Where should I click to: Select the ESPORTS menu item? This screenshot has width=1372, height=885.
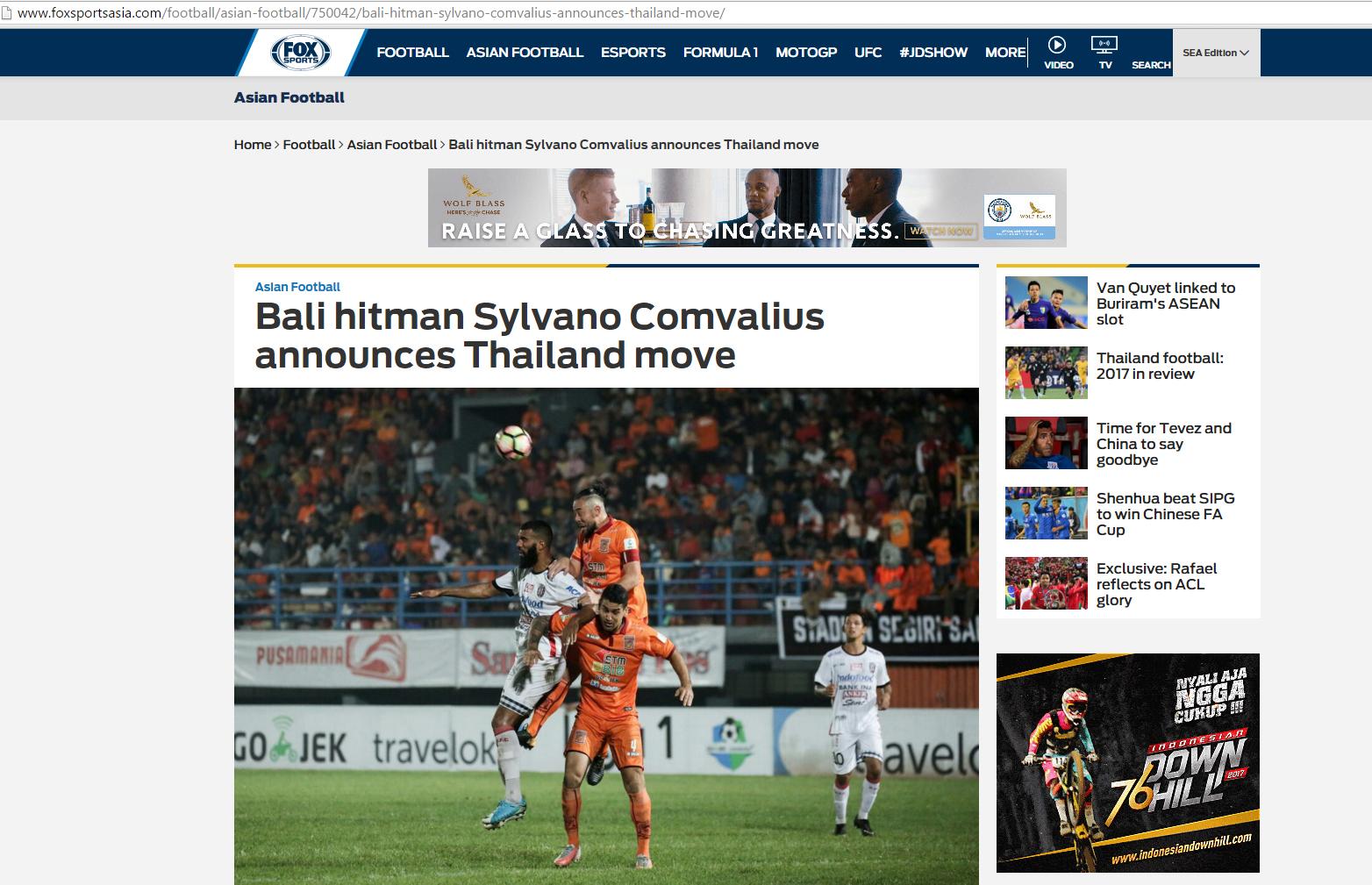click(x=633, y=53)
